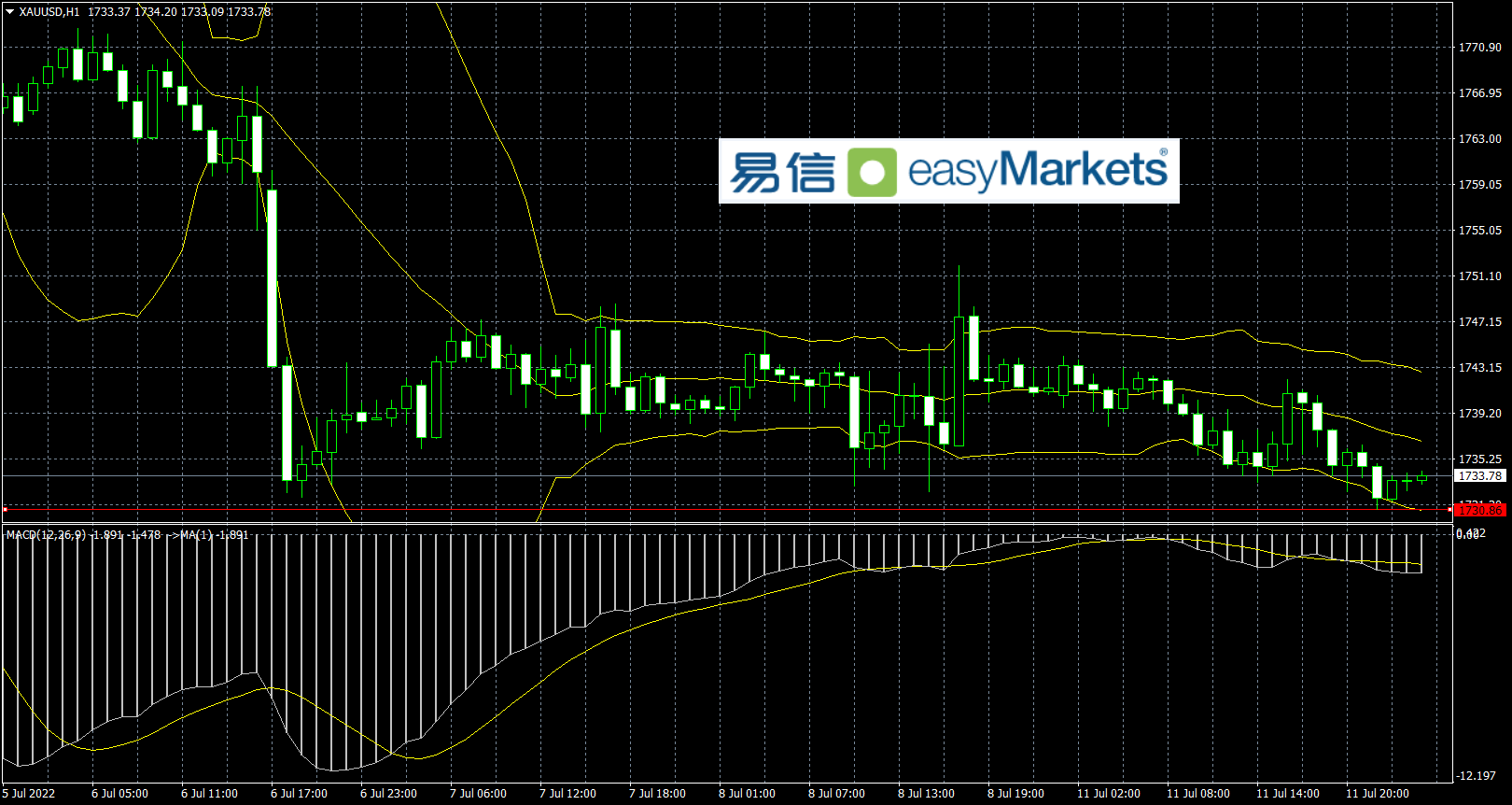Click the 1735.25 price axis label
Viewport: 1512px width, 805px height.
pyautogui.click(x=1480, y=459)
